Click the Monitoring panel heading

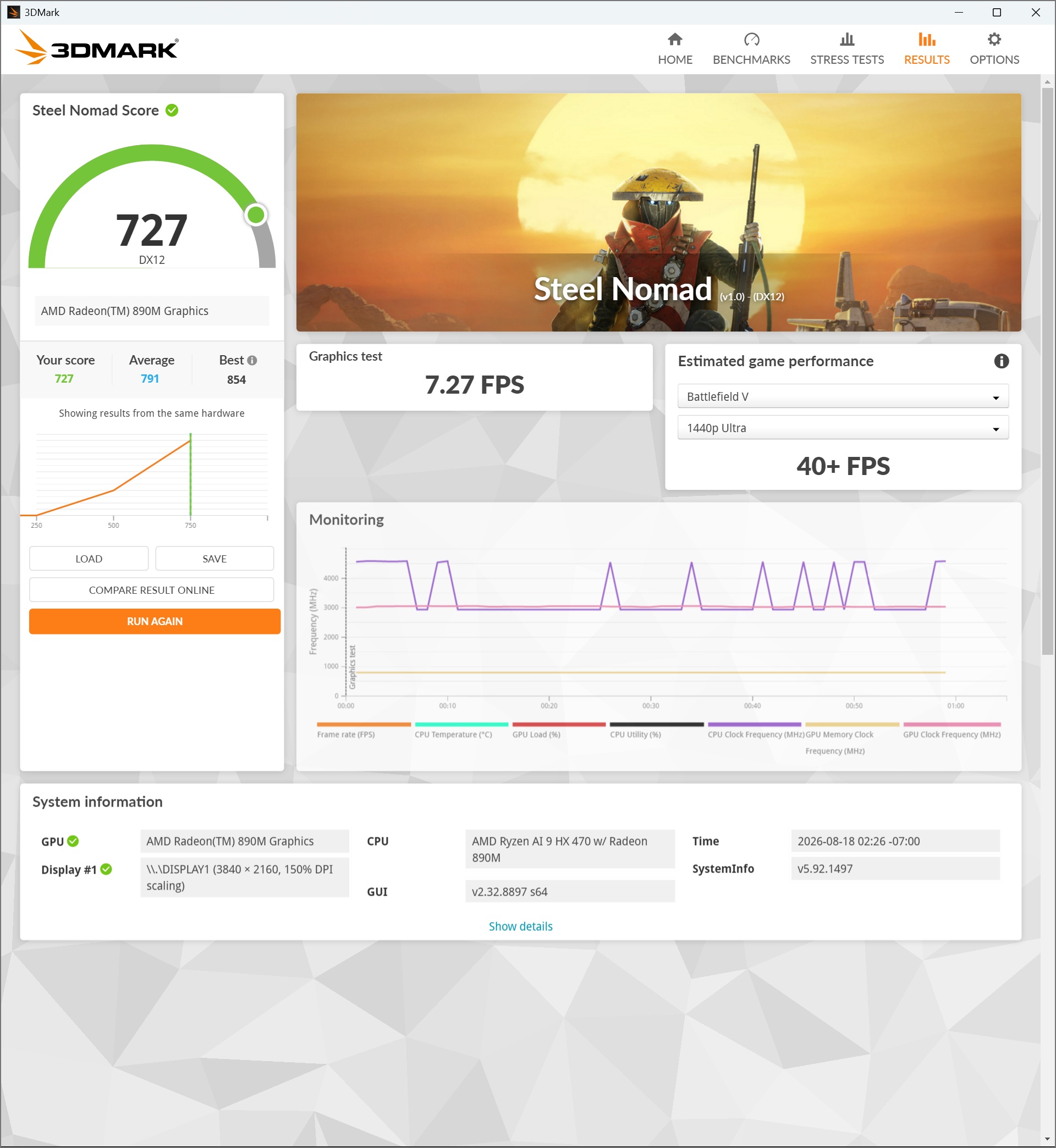pyautogui.click(x=346, y=520)
